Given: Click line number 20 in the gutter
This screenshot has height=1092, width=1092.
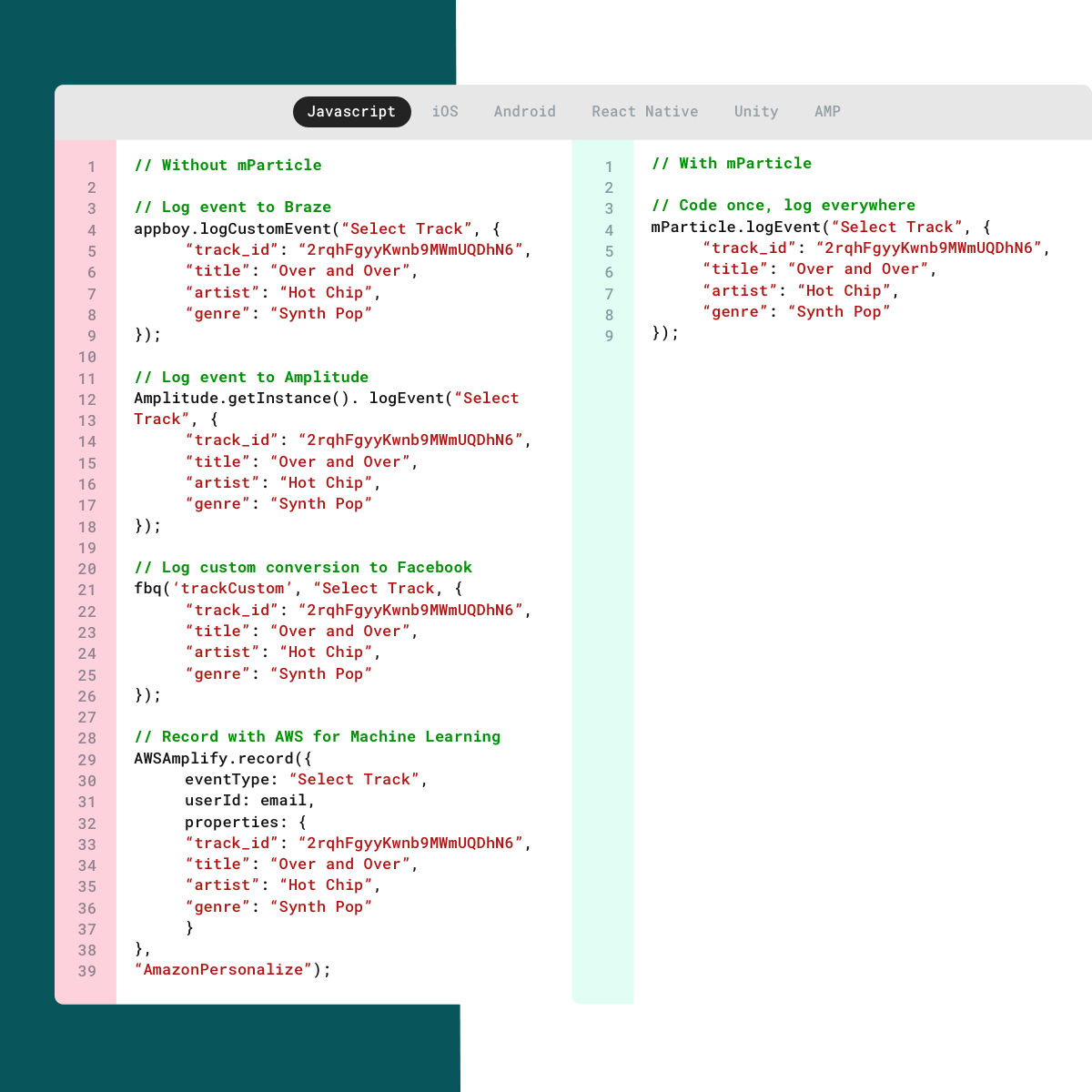Looking at the screenshot, I should 86,569.
